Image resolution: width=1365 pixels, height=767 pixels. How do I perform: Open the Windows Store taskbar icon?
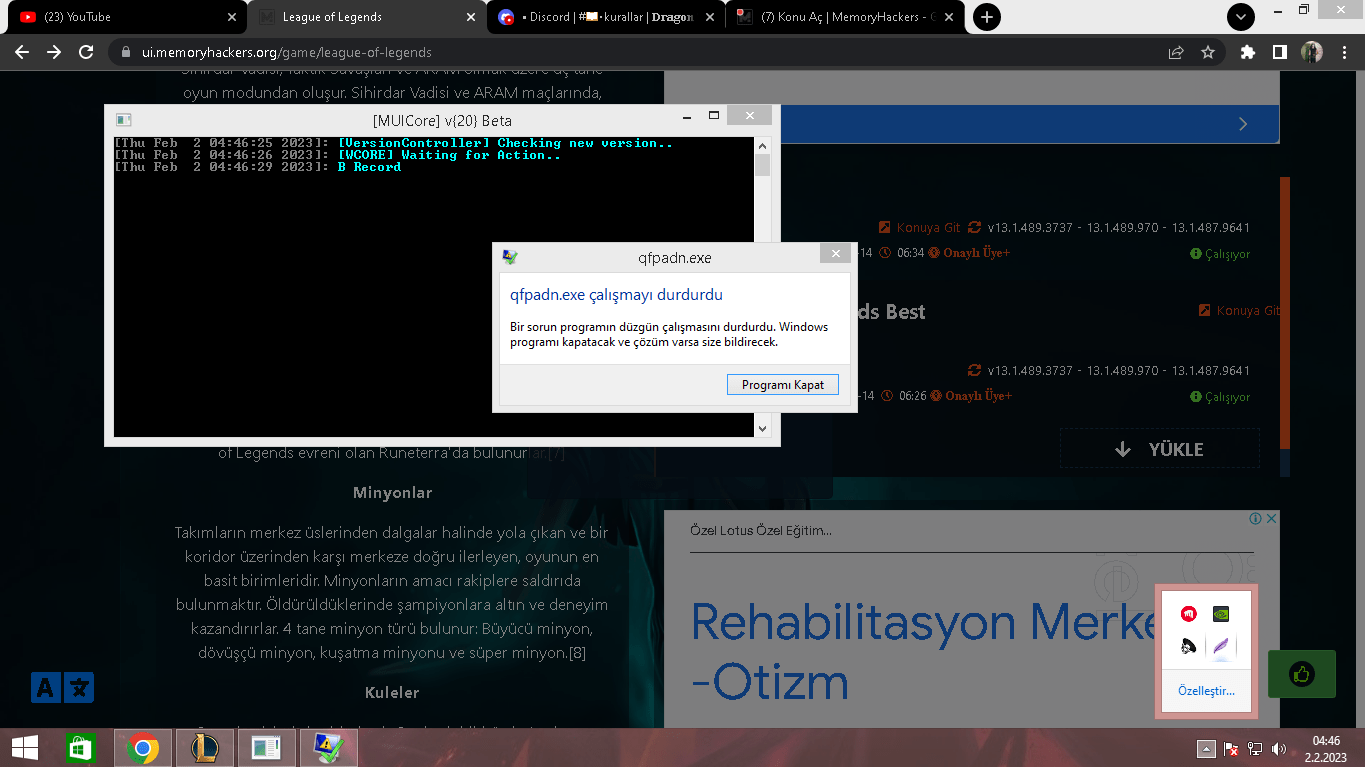[x=80, y=748]
